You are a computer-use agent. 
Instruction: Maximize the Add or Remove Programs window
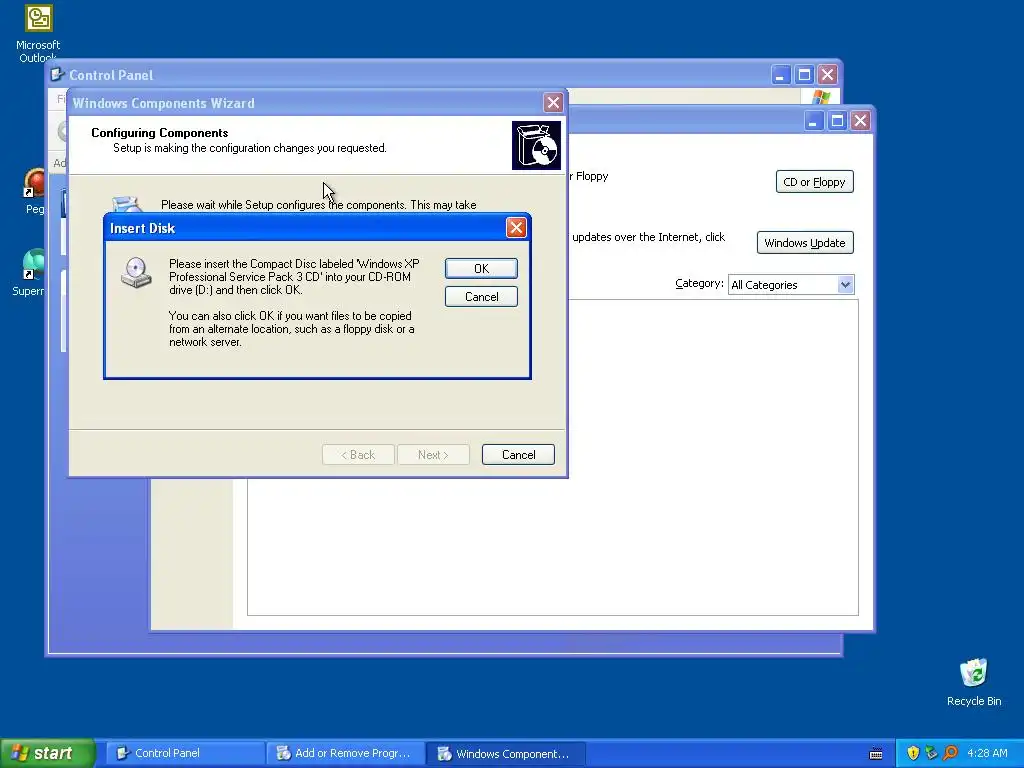tap(837, 121)
